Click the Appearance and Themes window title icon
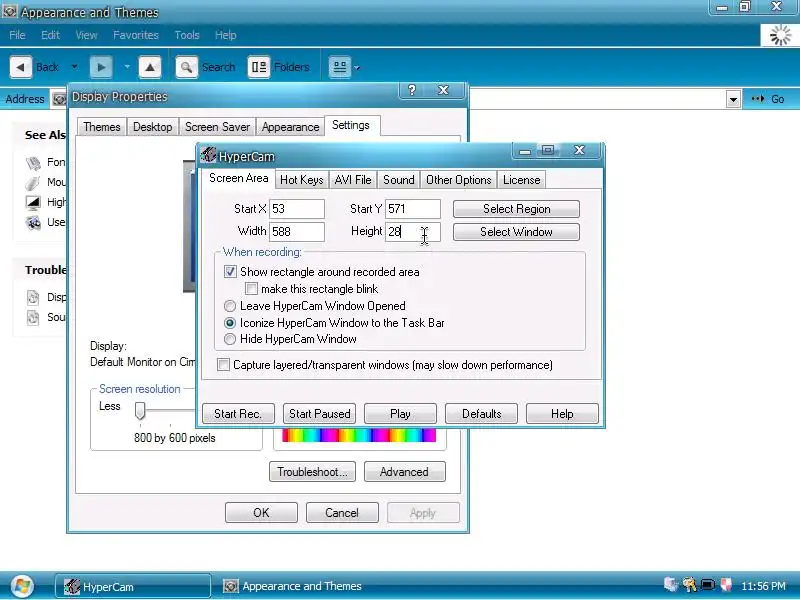800x600 pixels. coord(9,11)
